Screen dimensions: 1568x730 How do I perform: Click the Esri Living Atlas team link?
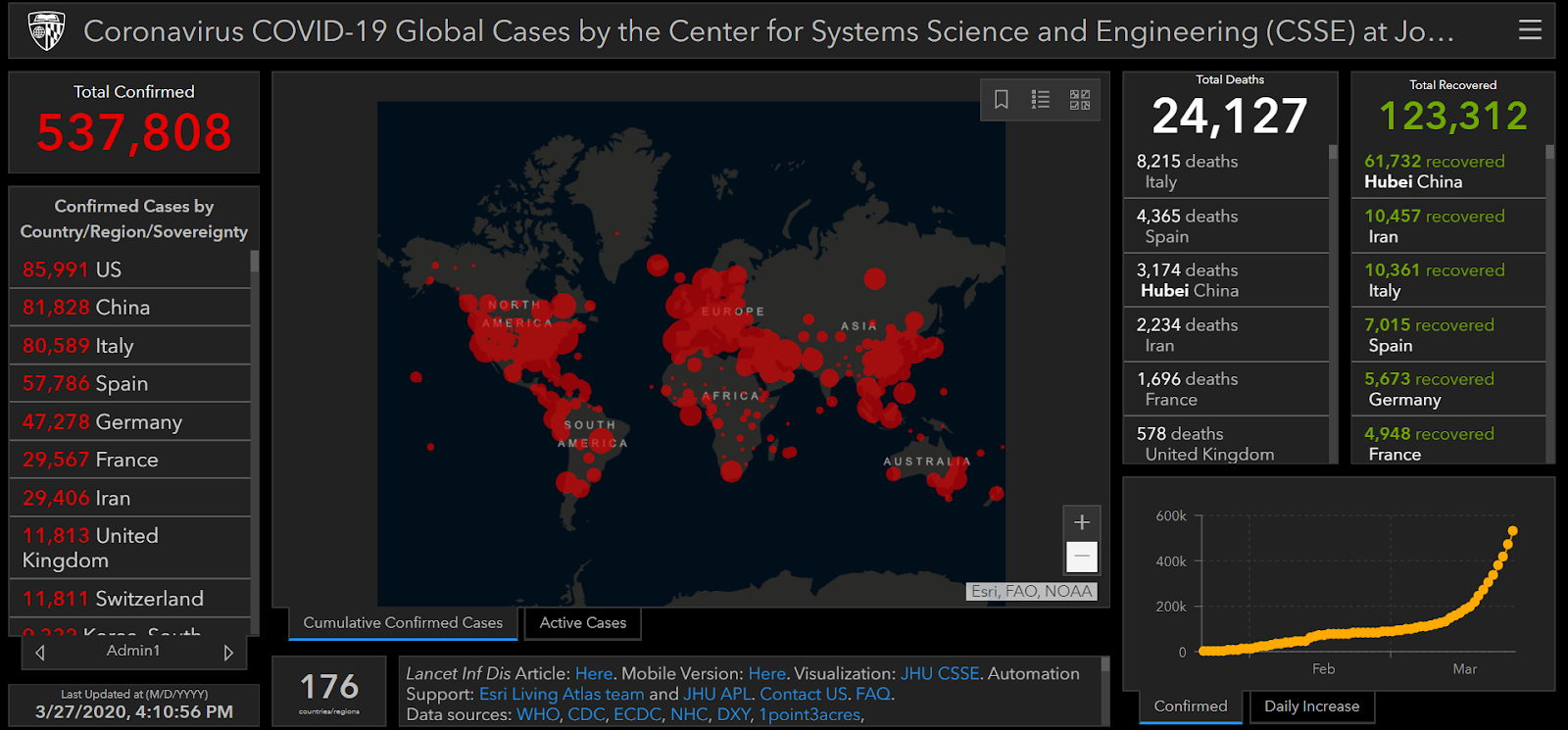coord(562,695)
